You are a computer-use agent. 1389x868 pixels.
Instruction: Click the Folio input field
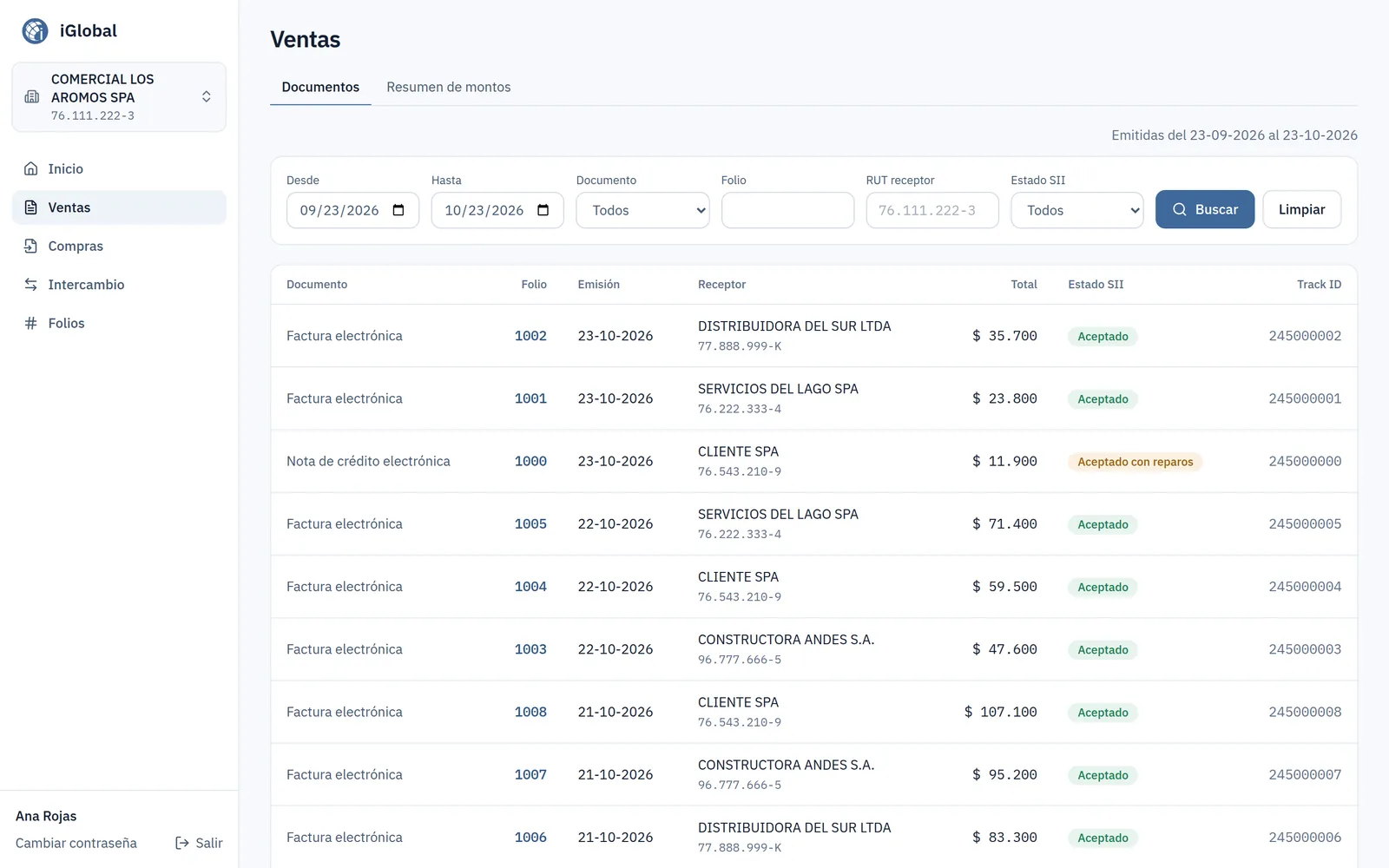coord(787,210)
